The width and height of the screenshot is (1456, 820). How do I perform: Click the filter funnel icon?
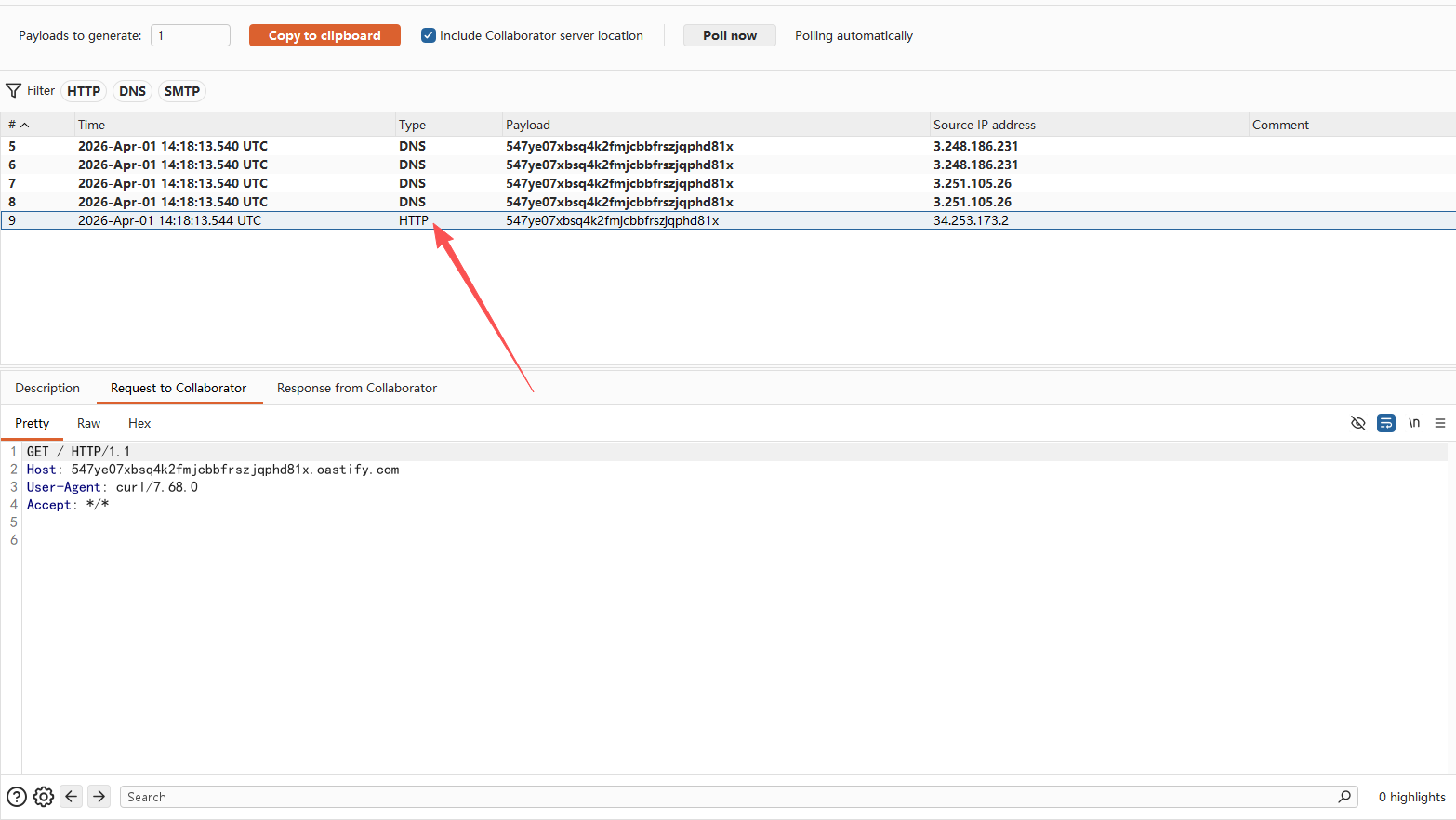14,91
